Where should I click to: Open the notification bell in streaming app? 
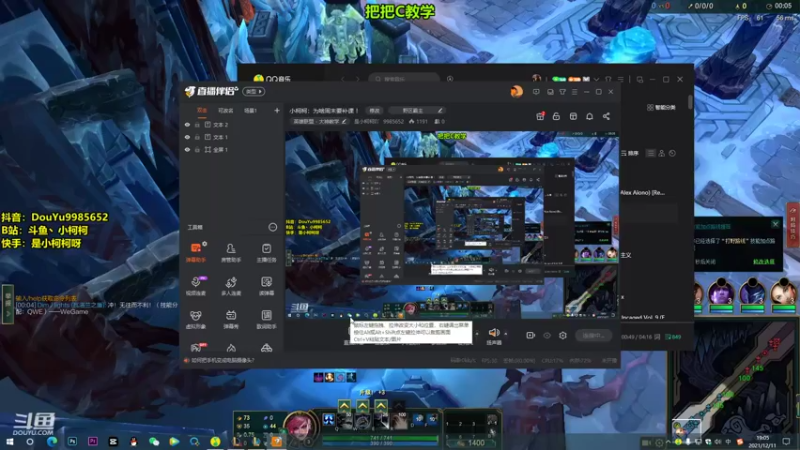[589, 116]
